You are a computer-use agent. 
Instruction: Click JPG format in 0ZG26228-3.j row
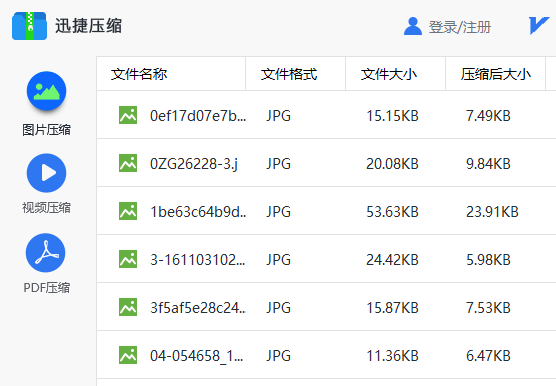(x=278, y=164)
